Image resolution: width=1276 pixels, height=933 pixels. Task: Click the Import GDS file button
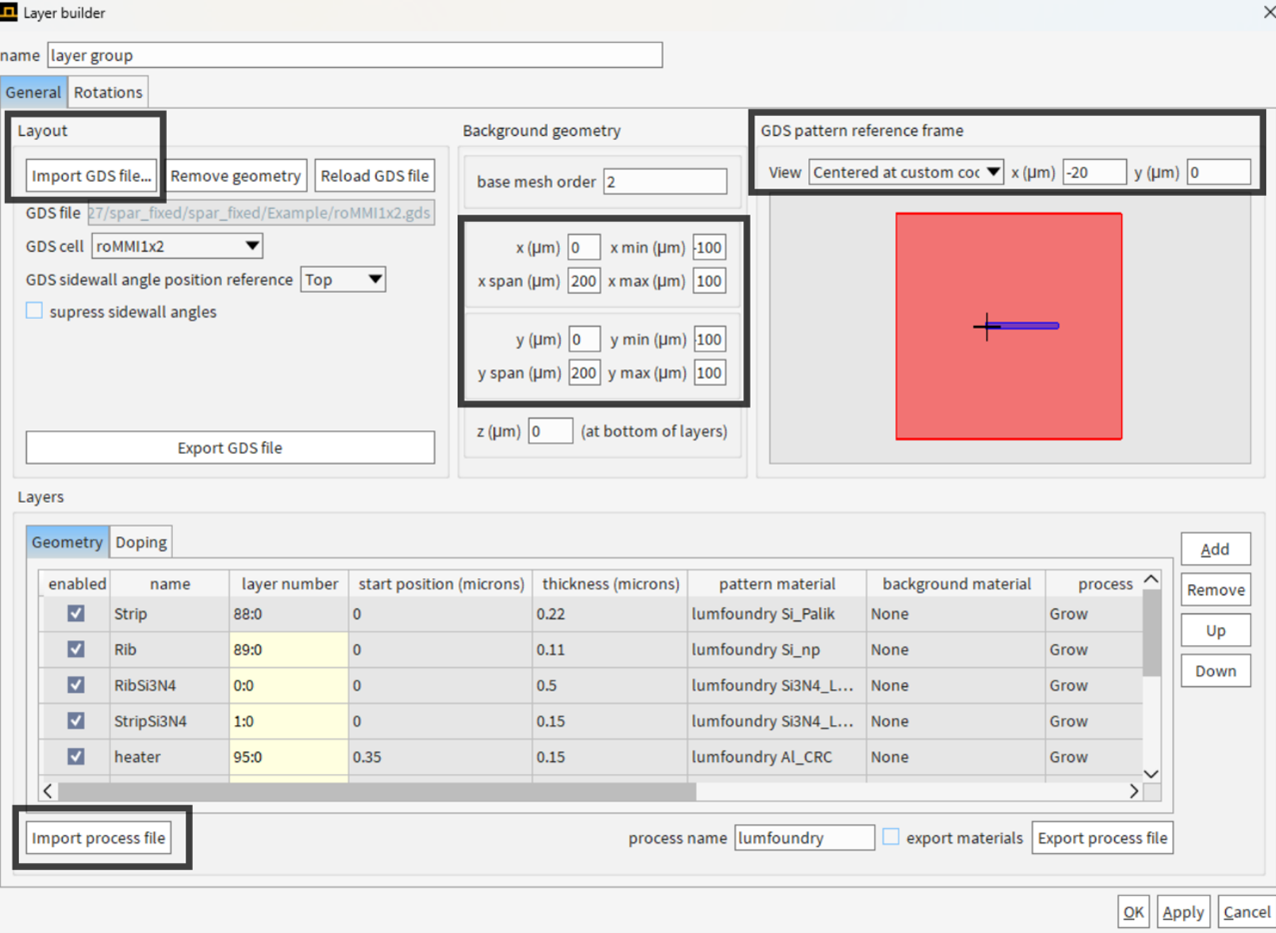(x=92, y=176)
